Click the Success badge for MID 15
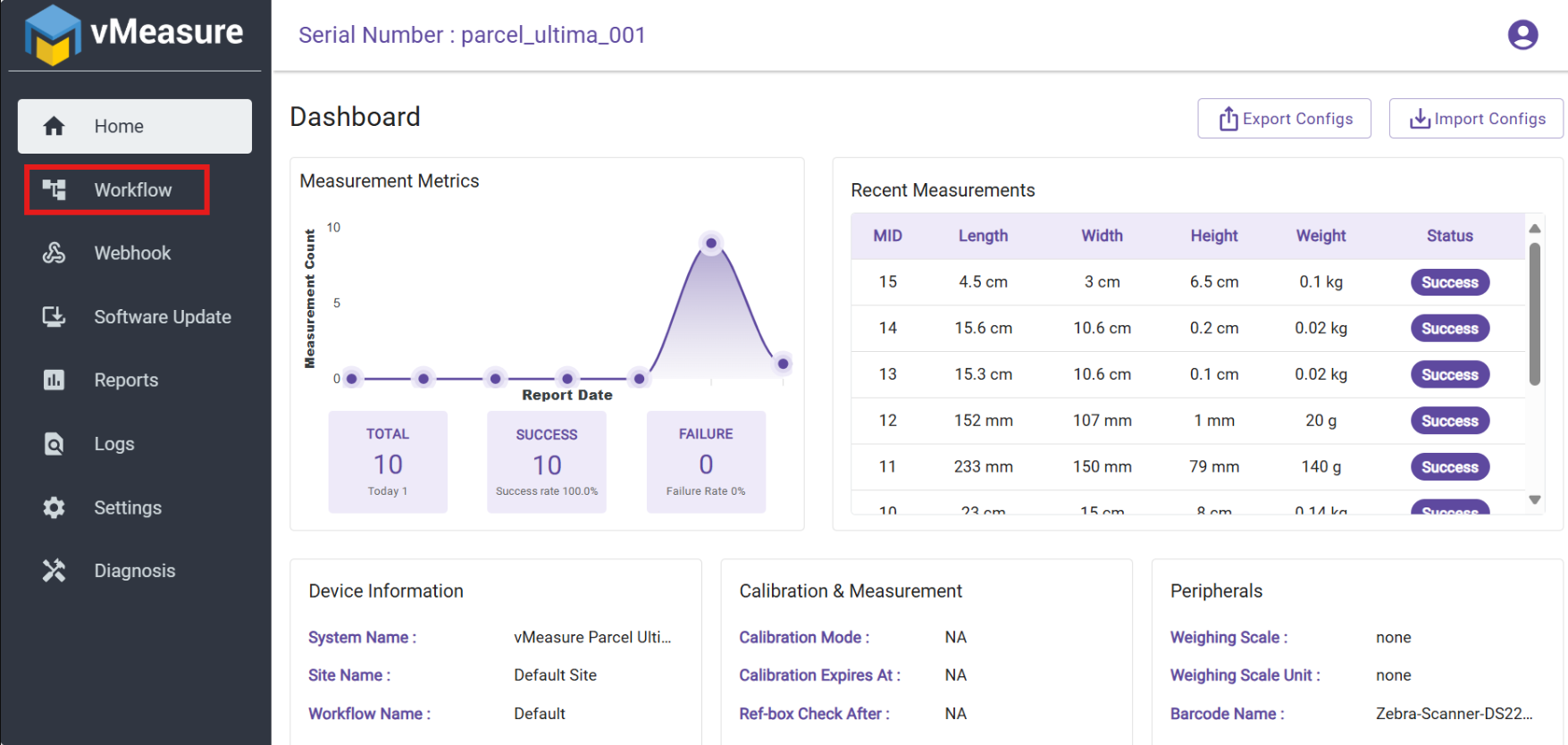The height and width of the screenshot is (745, 1568). pyautogui.click(x=1449, y=282)
